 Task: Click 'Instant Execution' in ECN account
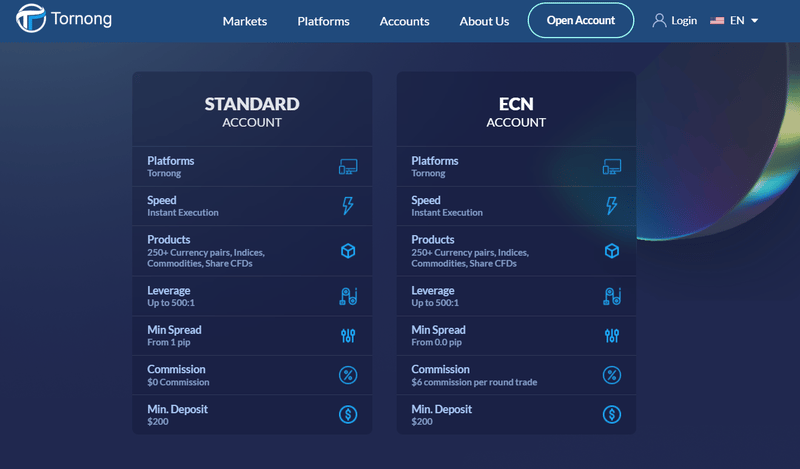point(447,213)
